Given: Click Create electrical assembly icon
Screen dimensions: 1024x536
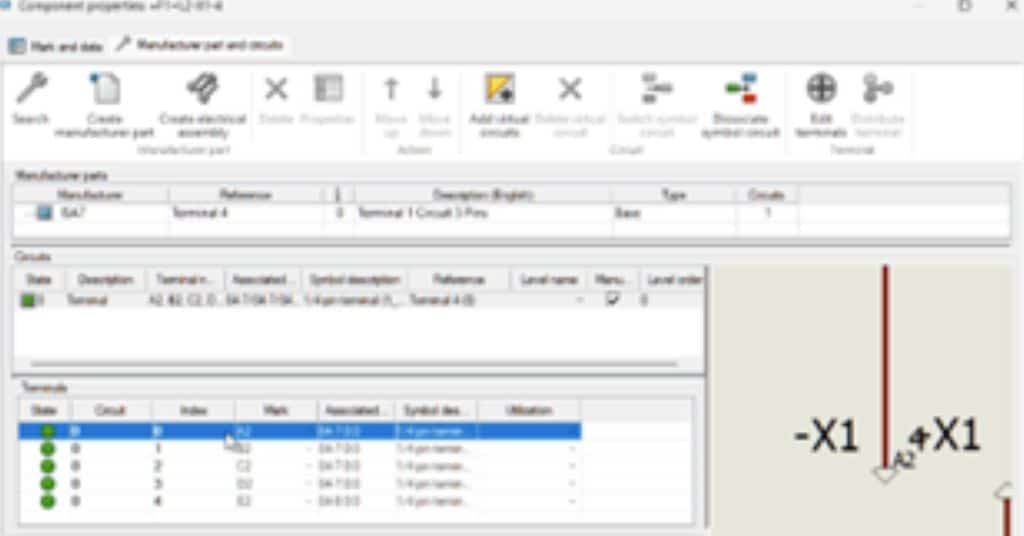Looking at the screenshot, I should click(203, 89).
